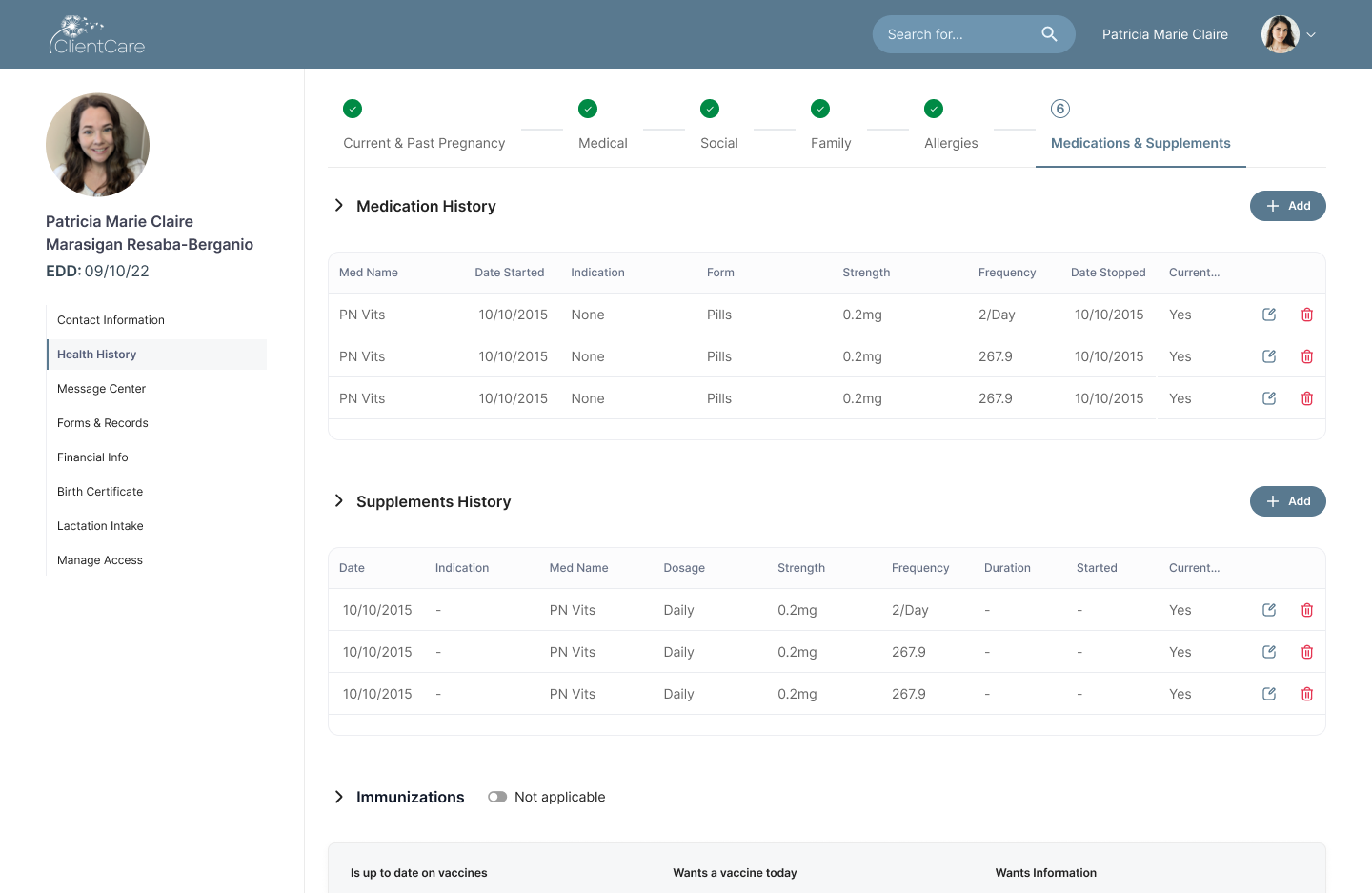The width and height of the screenshot is (1372, 893).
Task: Add a new medication entry
Action: [1287, 206]
